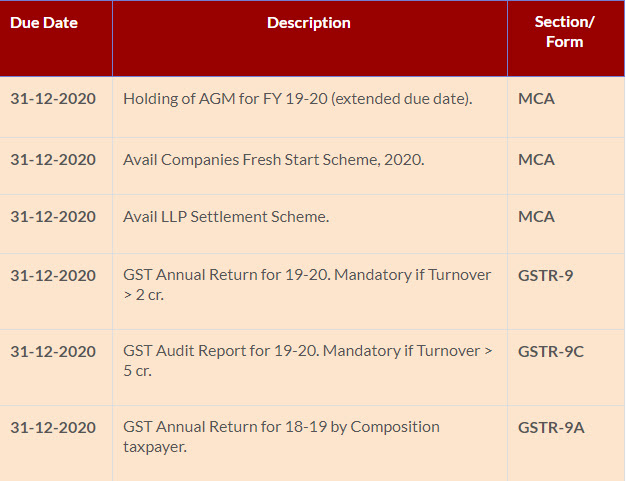
Task: Click the GSTR-9C form cell
Action: [550, 351]
